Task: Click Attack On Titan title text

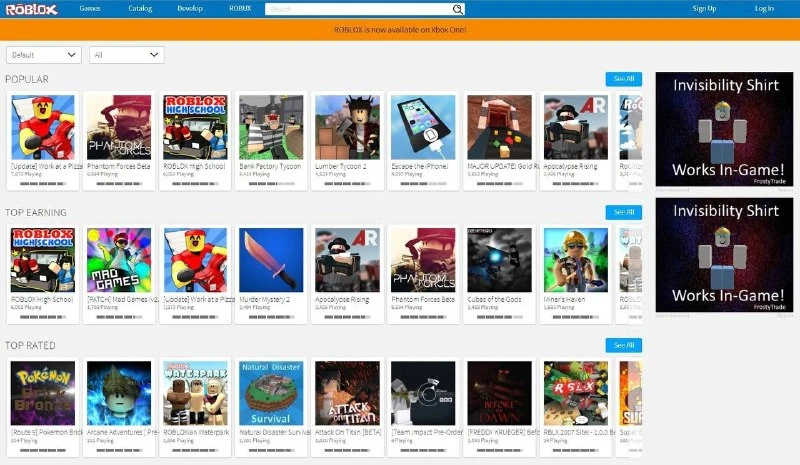Action: [x=348, y=432]
